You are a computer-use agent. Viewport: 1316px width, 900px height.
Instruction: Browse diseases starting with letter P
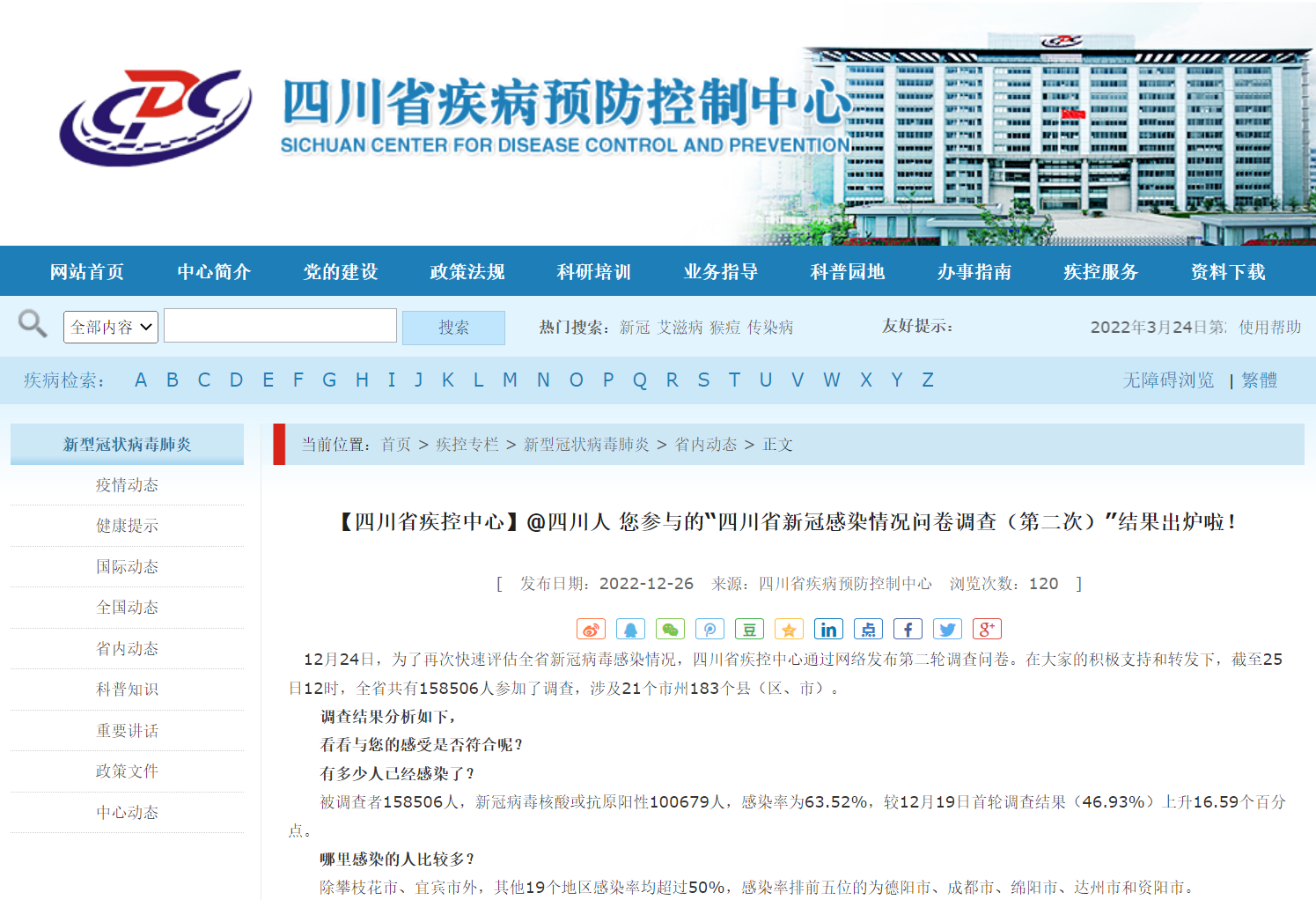608,380
